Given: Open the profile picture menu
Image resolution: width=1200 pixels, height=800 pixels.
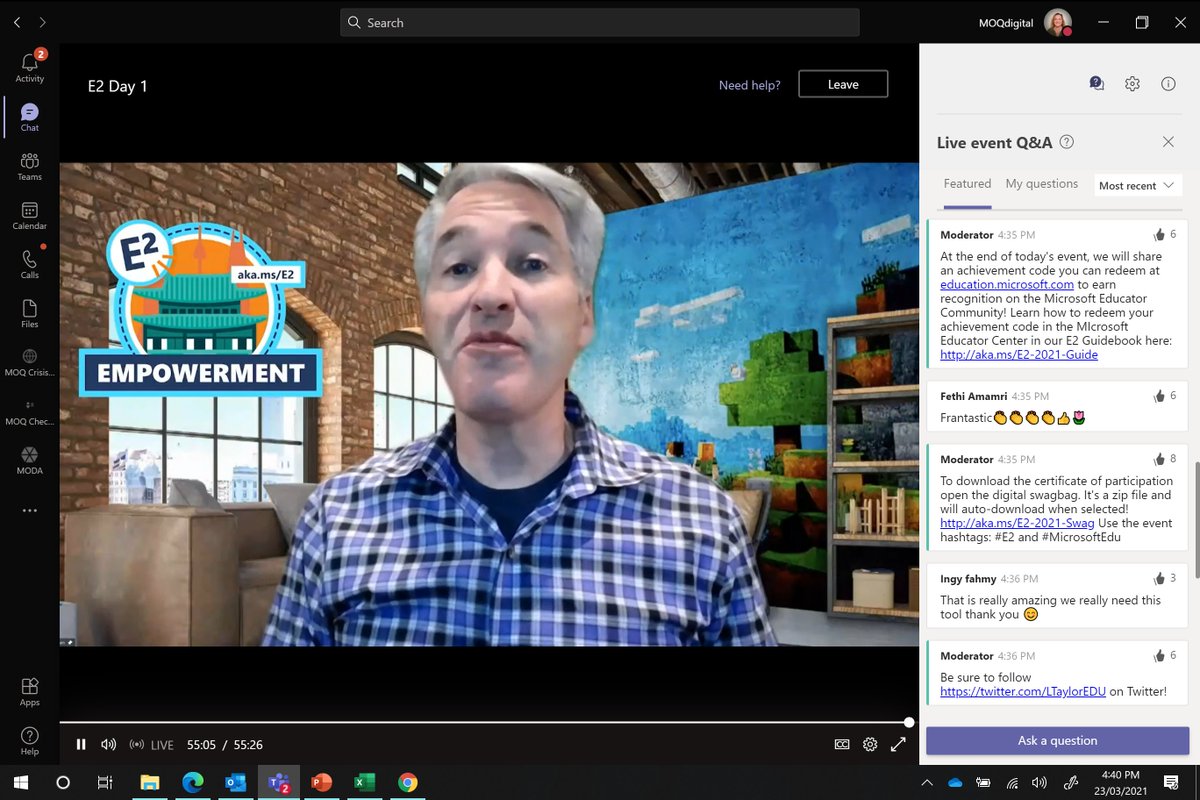Looking at the screenshot, I should coord(1058,22).
